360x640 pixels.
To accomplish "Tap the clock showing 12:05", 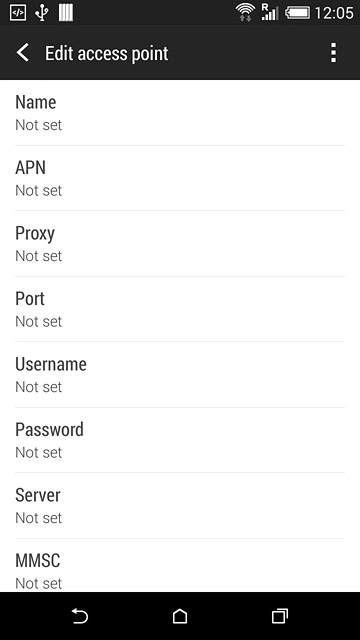I will click(x=333, y=13).
